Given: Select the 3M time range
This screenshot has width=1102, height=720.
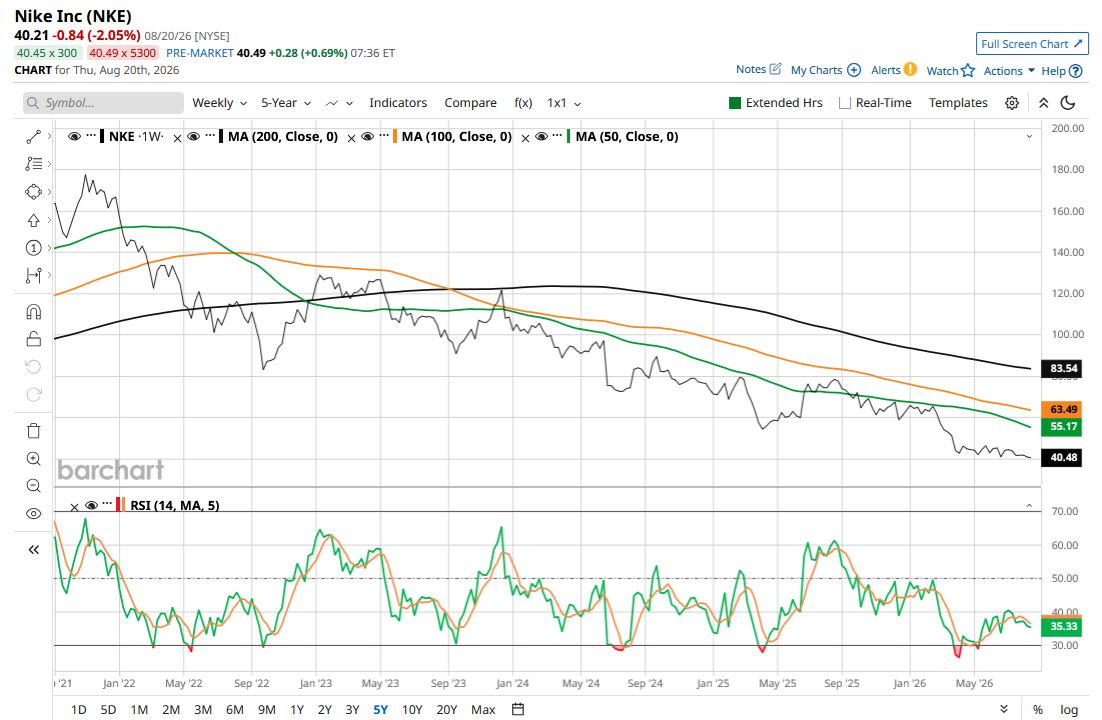Looking at the screenshot, I should (x=202, y=709).
